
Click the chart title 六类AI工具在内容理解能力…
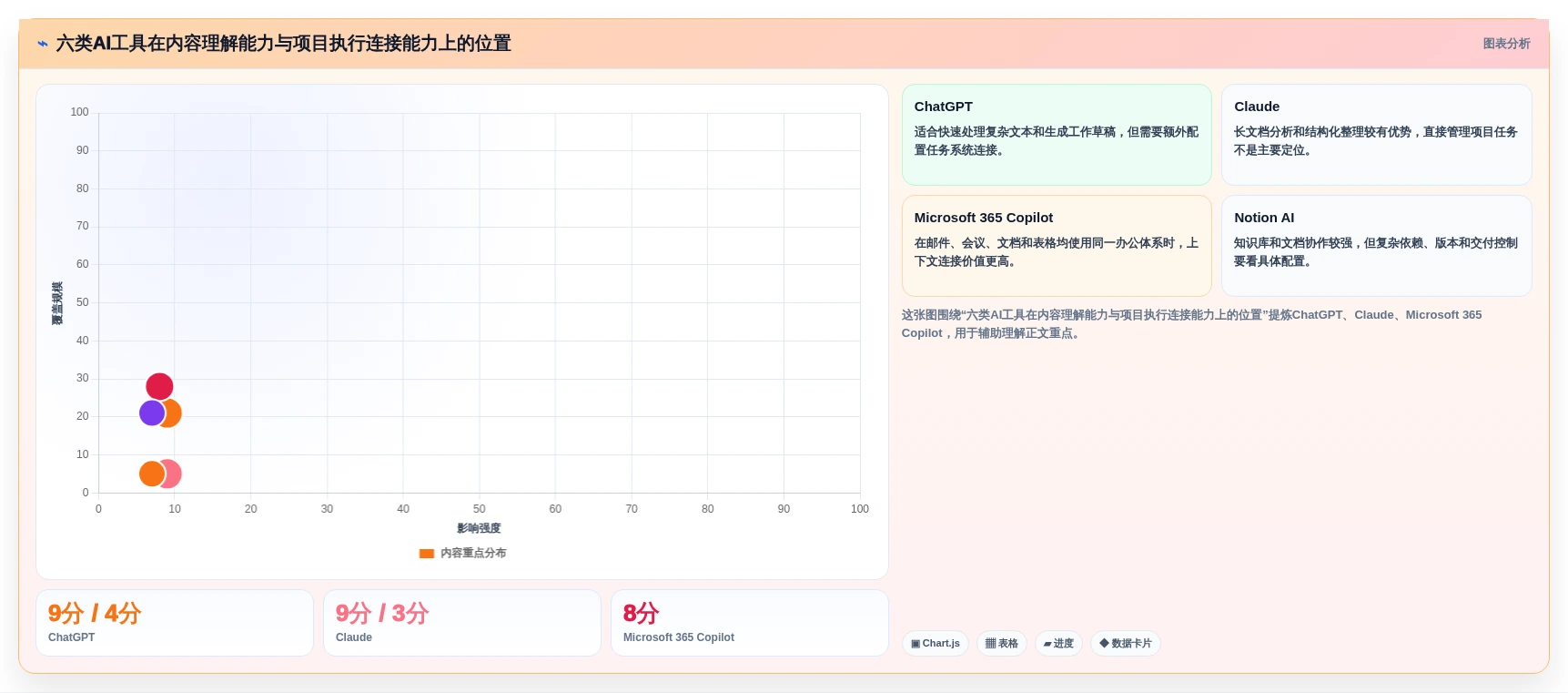coord(283,44)
